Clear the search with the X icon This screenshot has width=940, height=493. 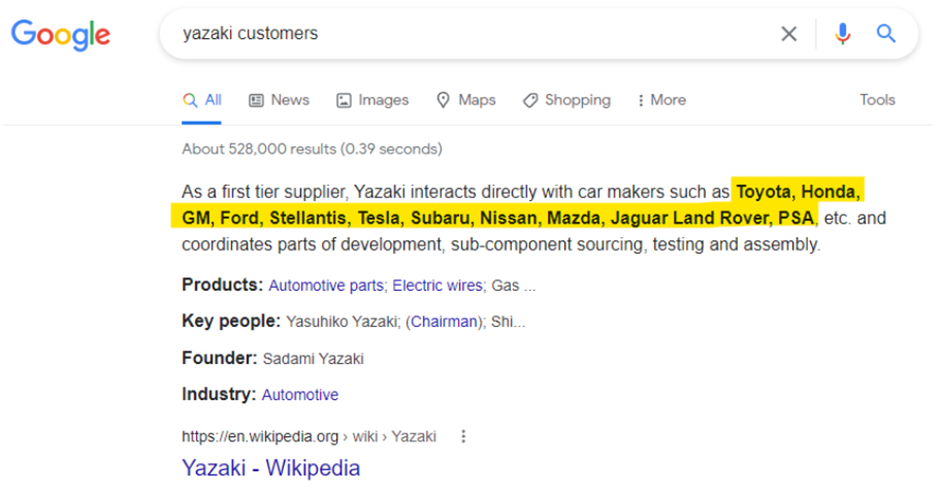tap(789, 34)
